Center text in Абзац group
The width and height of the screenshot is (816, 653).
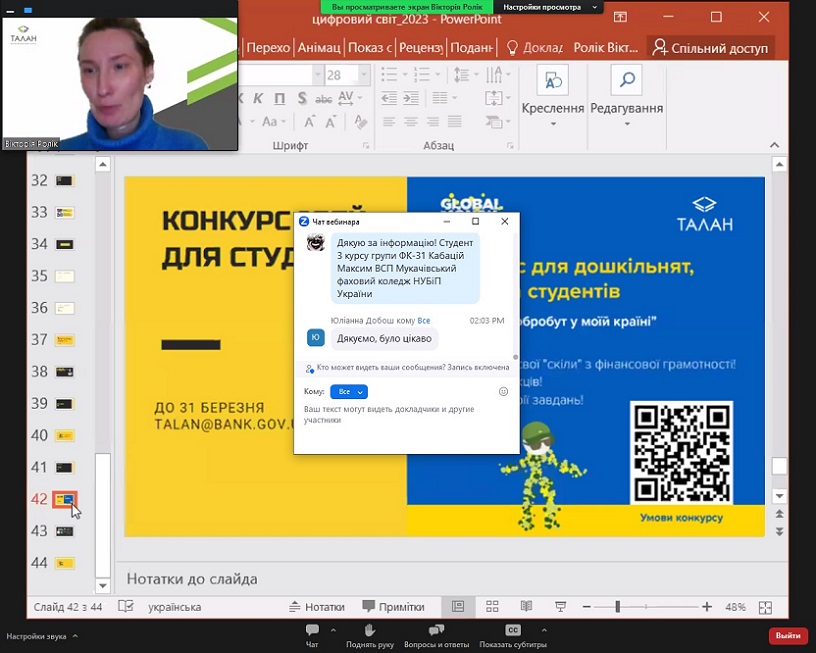coord(411,122)
